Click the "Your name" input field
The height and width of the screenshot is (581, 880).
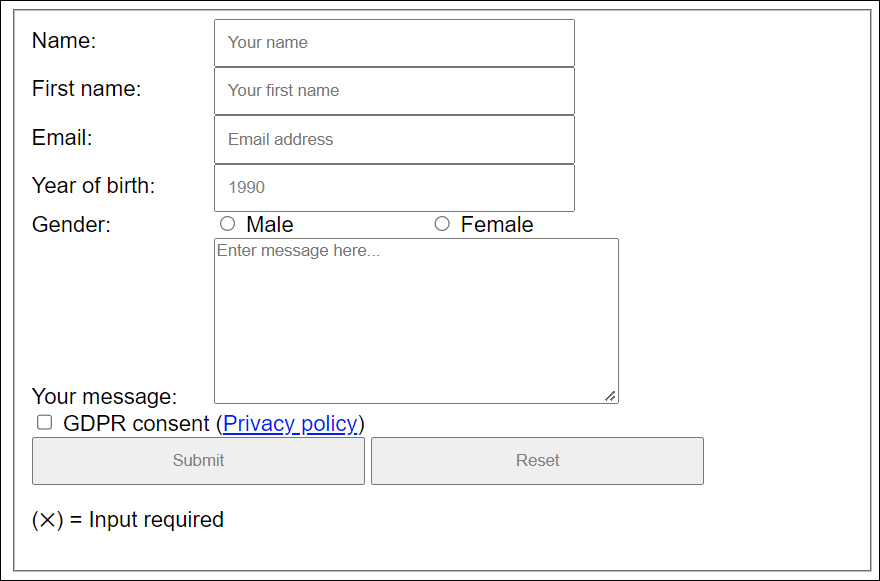point(394,43)
